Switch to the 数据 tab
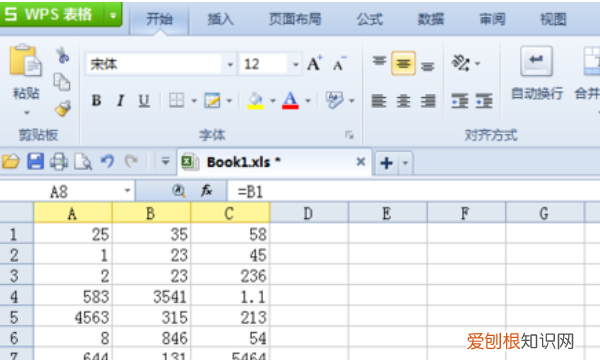Image resolution: width=600 pixels, height=360 pixels. (x=431, y=19)
